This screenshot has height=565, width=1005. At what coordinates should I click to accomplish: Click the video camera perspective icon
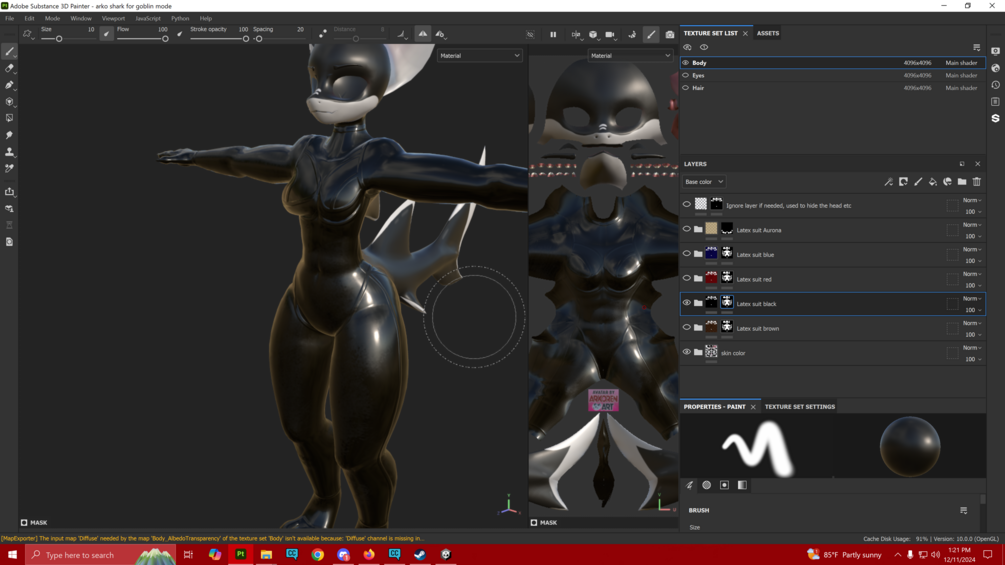(610, 35)
